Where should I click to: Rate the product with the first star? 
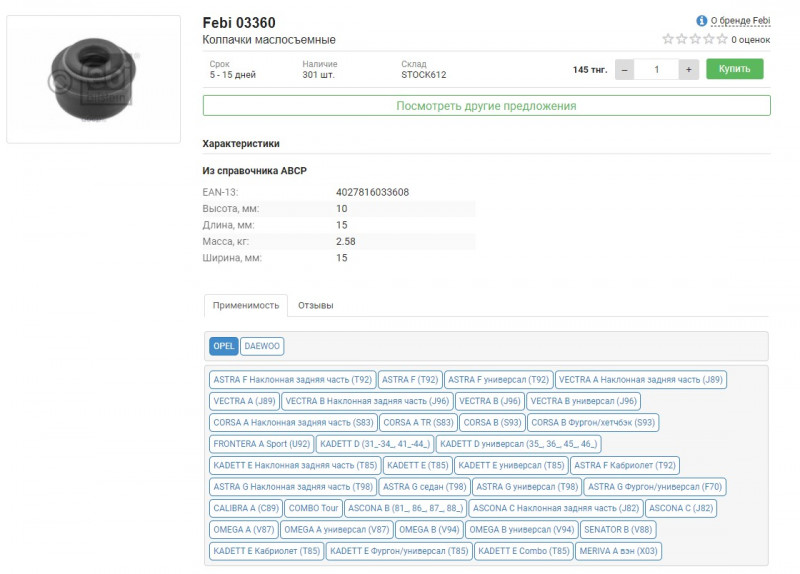click(x=668, y=39)
